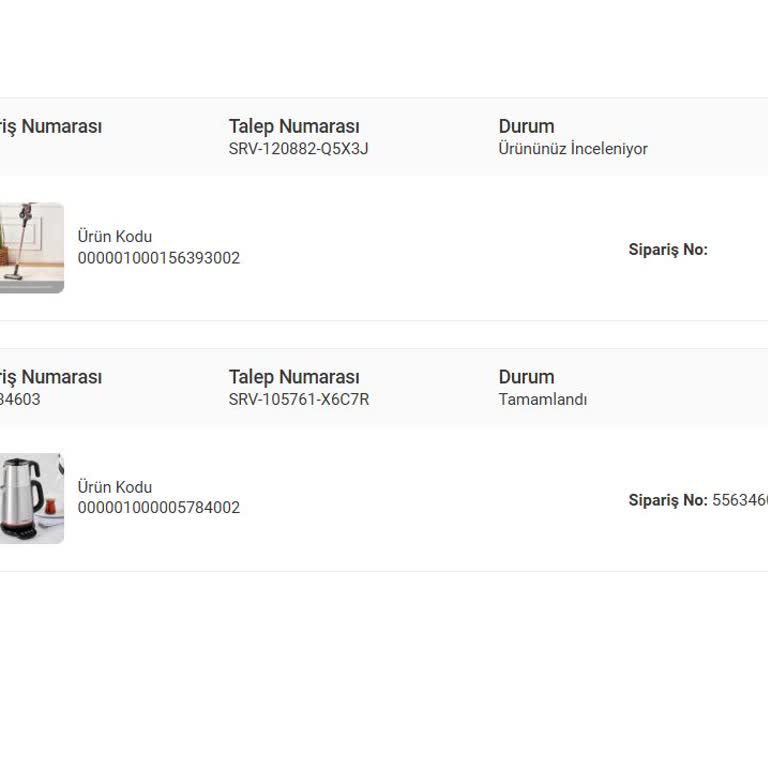Click the partially visible order number 34603
Screen dimensions: 768x768
pyautogui.click(x=20, y=399)
